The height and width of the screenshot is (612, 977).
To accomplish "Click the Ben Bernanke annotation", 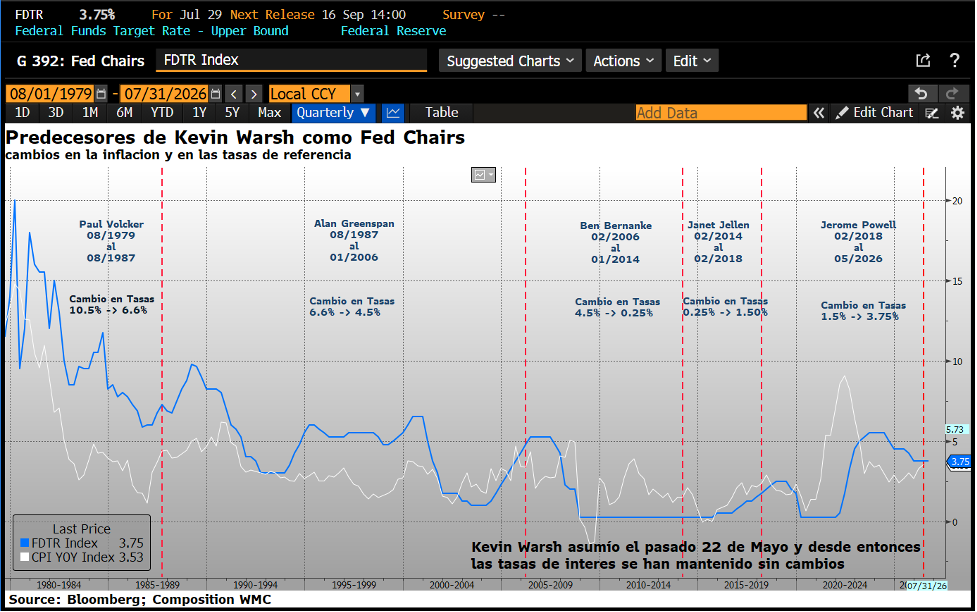I will pyautogui.click(x=616, y=242).
